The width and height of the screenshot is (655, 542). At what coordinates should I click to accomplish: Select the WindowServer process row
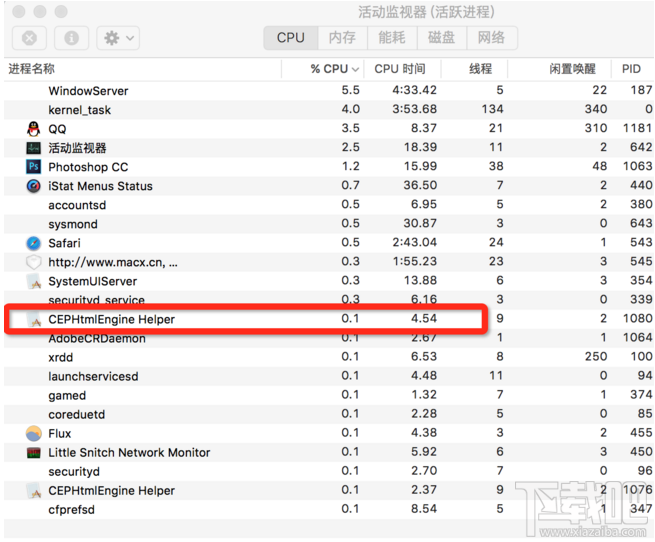pos(328,91)
